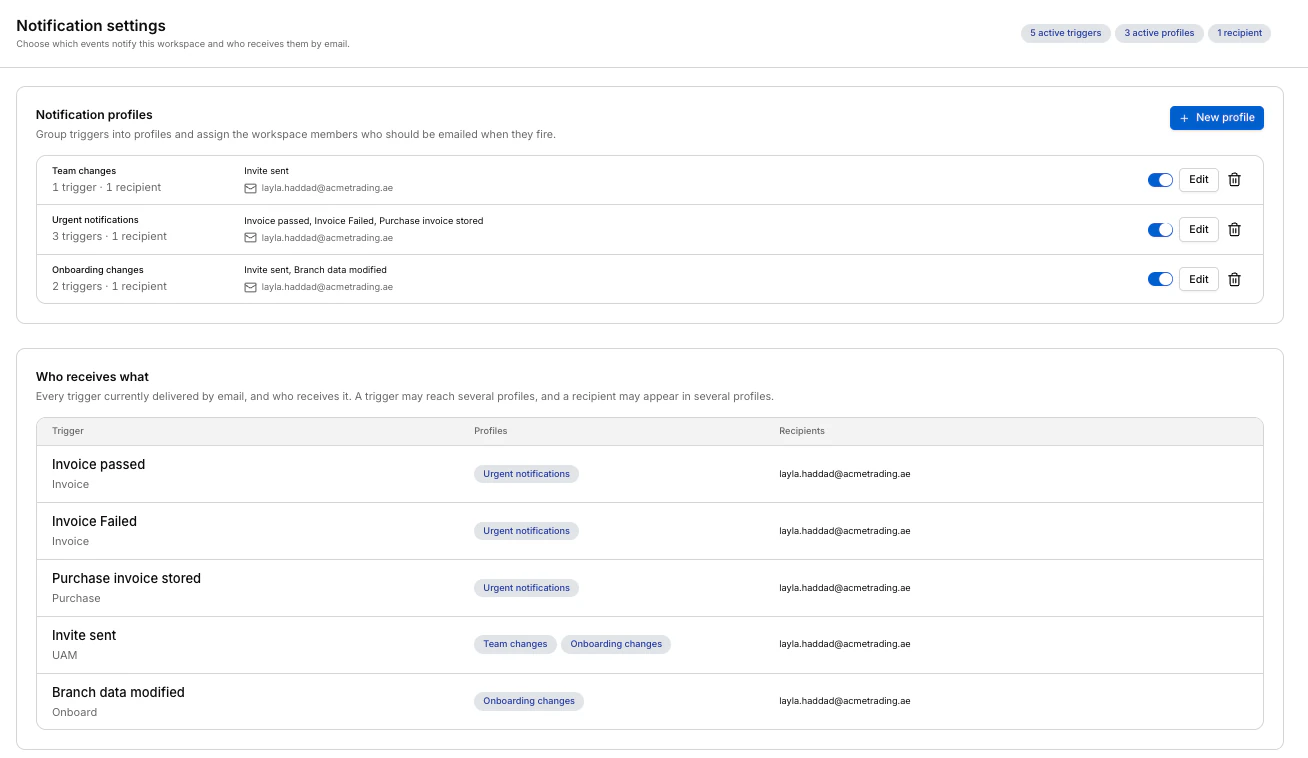Click the 3 active profiles badge
This screenshot has width=1308, height=758.
pos(1159,33)
